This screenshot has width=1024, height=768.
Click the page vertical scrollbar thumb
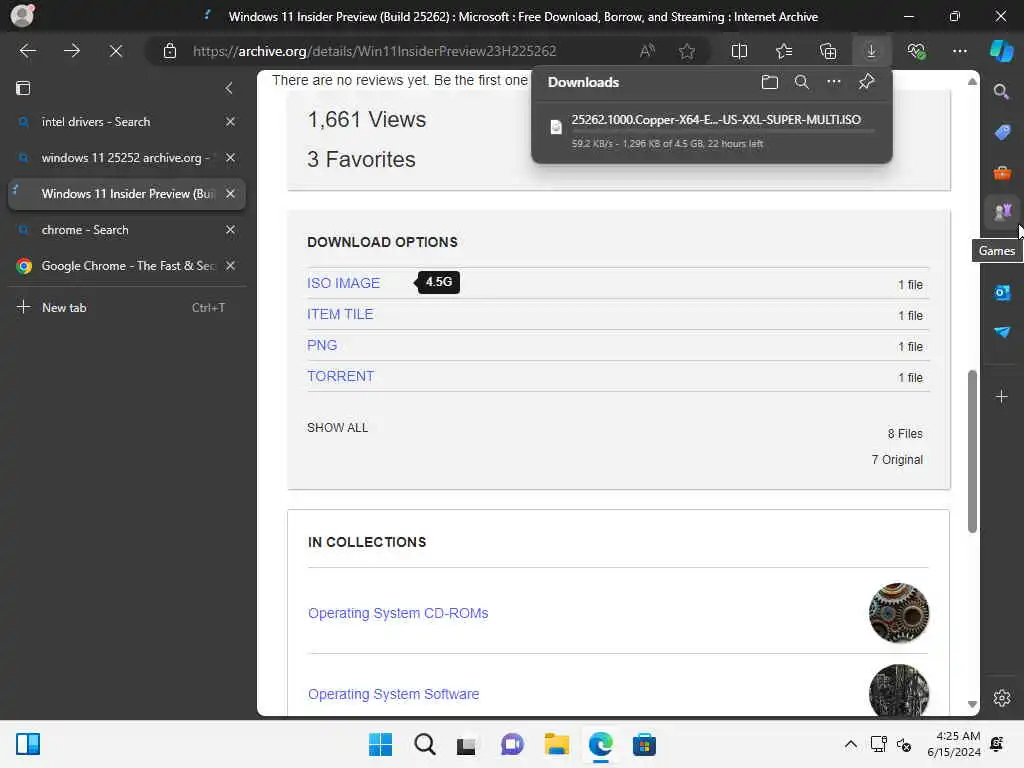click(972, 451)
